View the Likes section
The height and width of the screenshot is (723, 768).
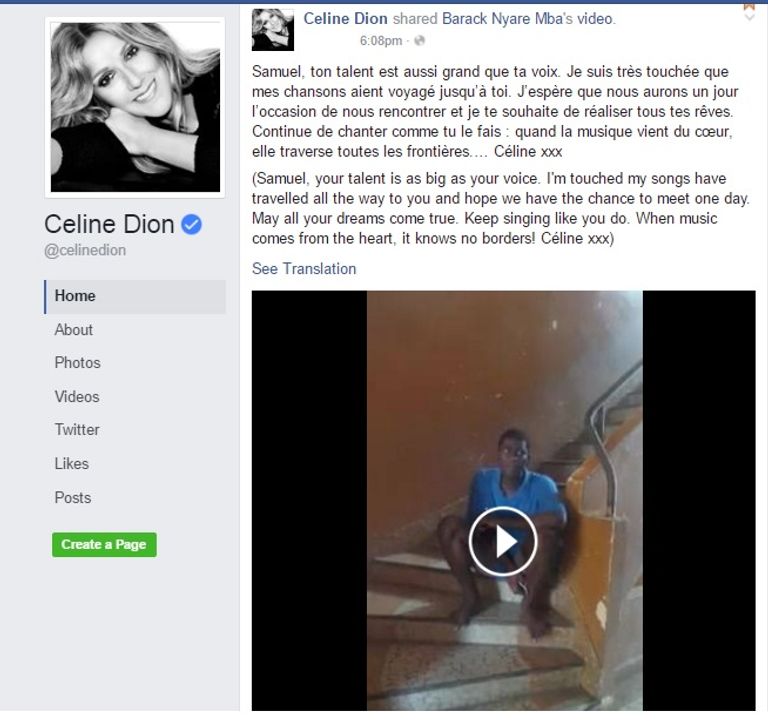coord(72,463)
